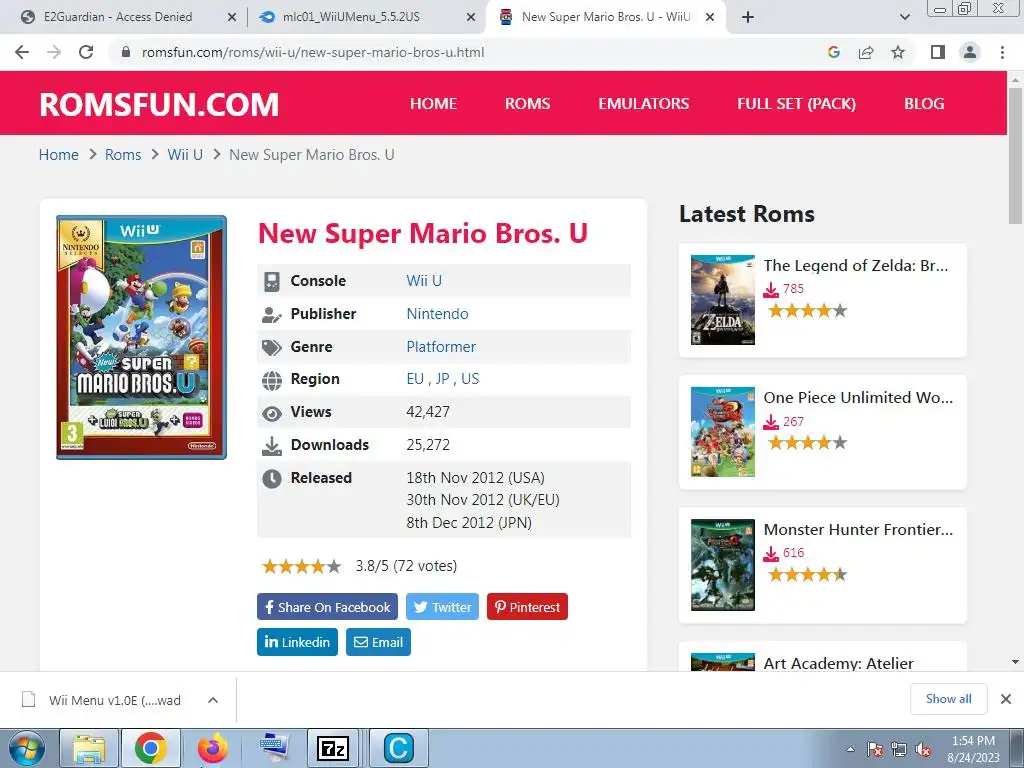Close the E2Guardian tab

coord(231,18)
